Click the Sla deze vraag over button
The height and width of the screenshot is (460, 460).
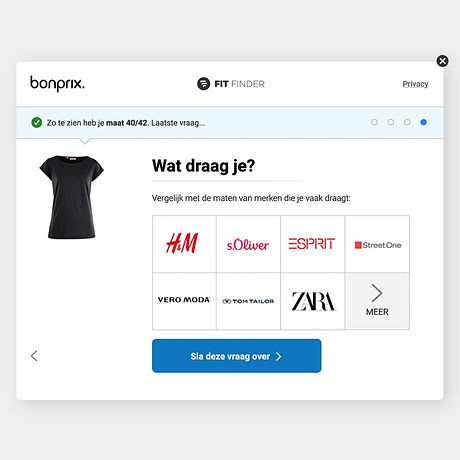[237, 356]
